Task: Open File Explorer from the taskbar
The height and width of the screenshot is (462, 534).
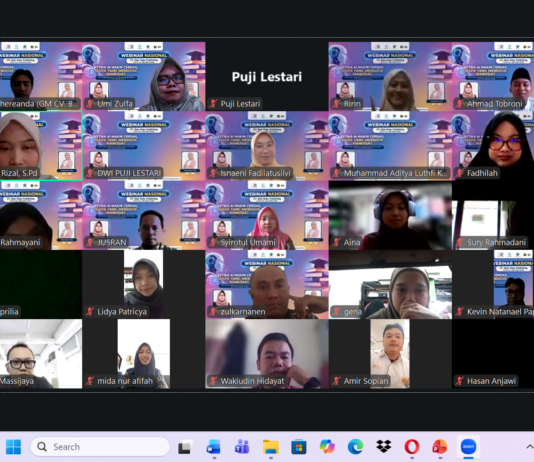Action: [x=271, y=447]
